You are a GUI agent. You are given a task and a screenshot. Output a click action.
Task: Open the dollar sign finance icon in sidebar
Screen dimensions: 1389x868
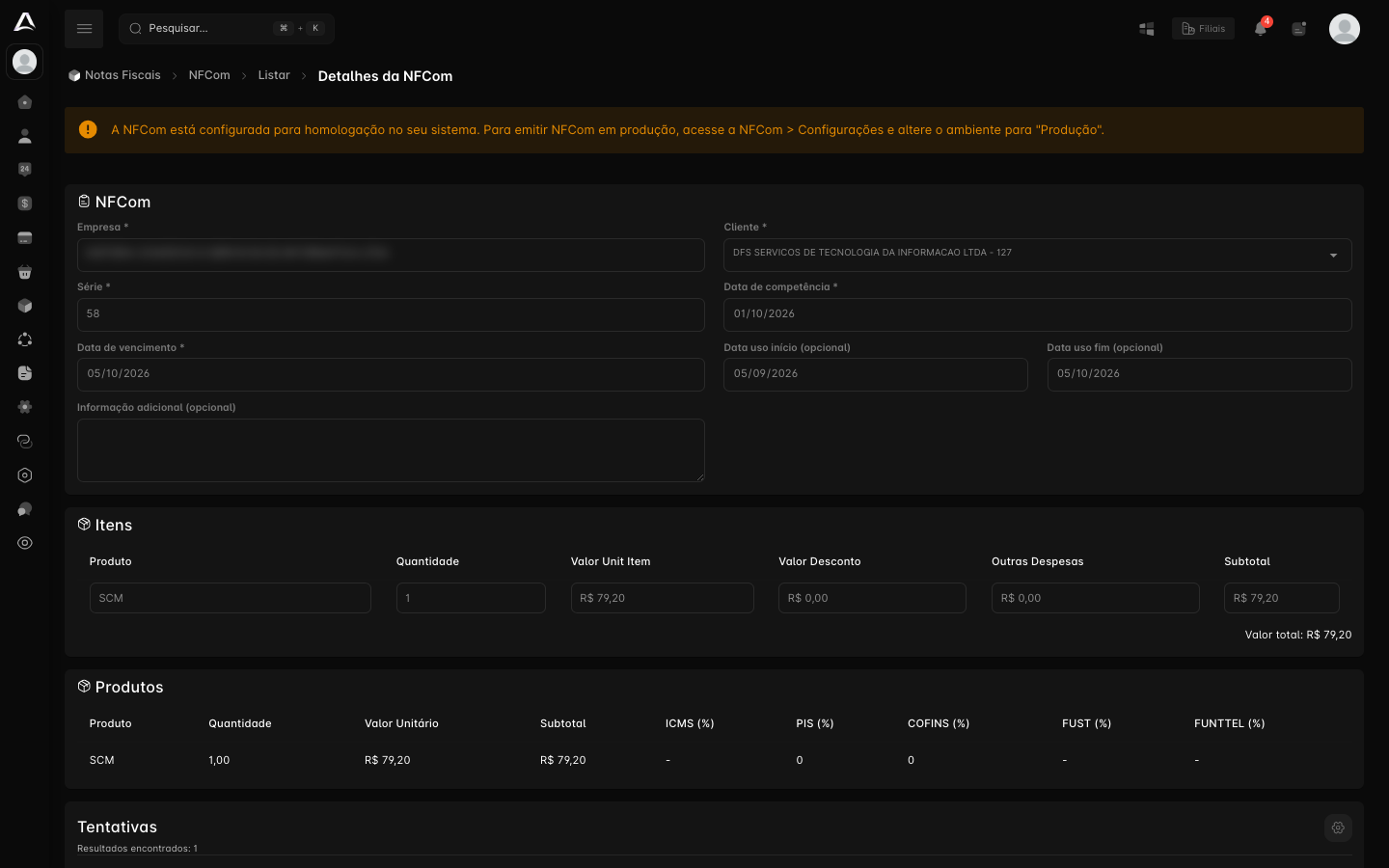25,203
